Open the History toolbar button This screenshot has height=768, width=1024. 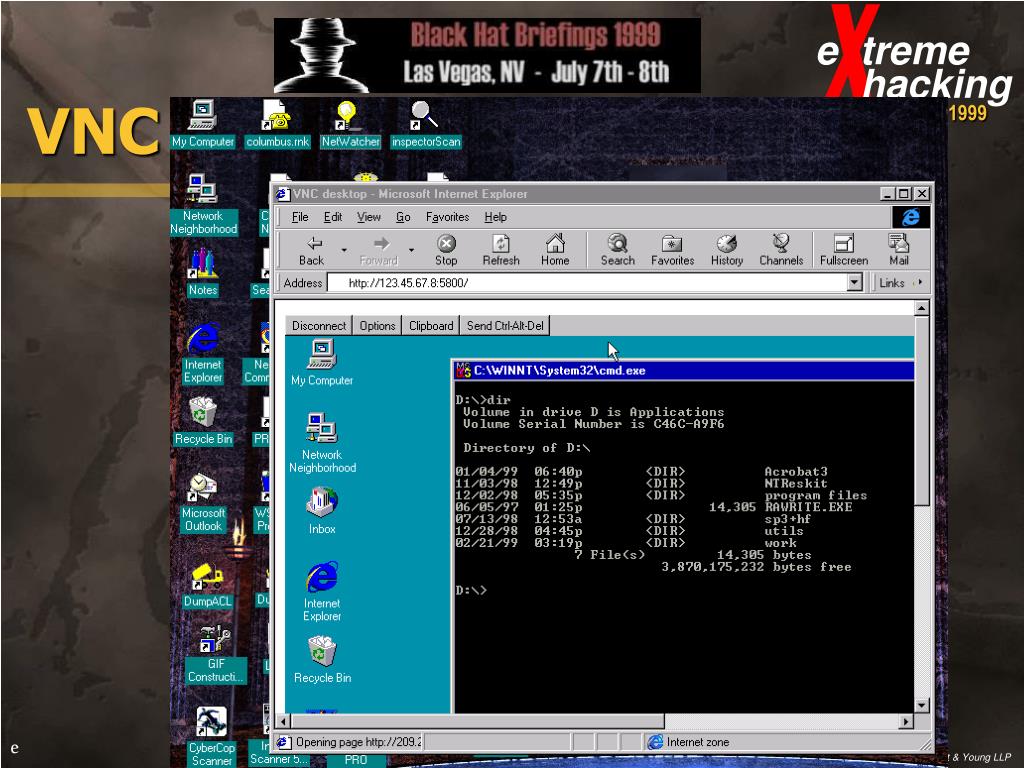[x=727, y=250]
